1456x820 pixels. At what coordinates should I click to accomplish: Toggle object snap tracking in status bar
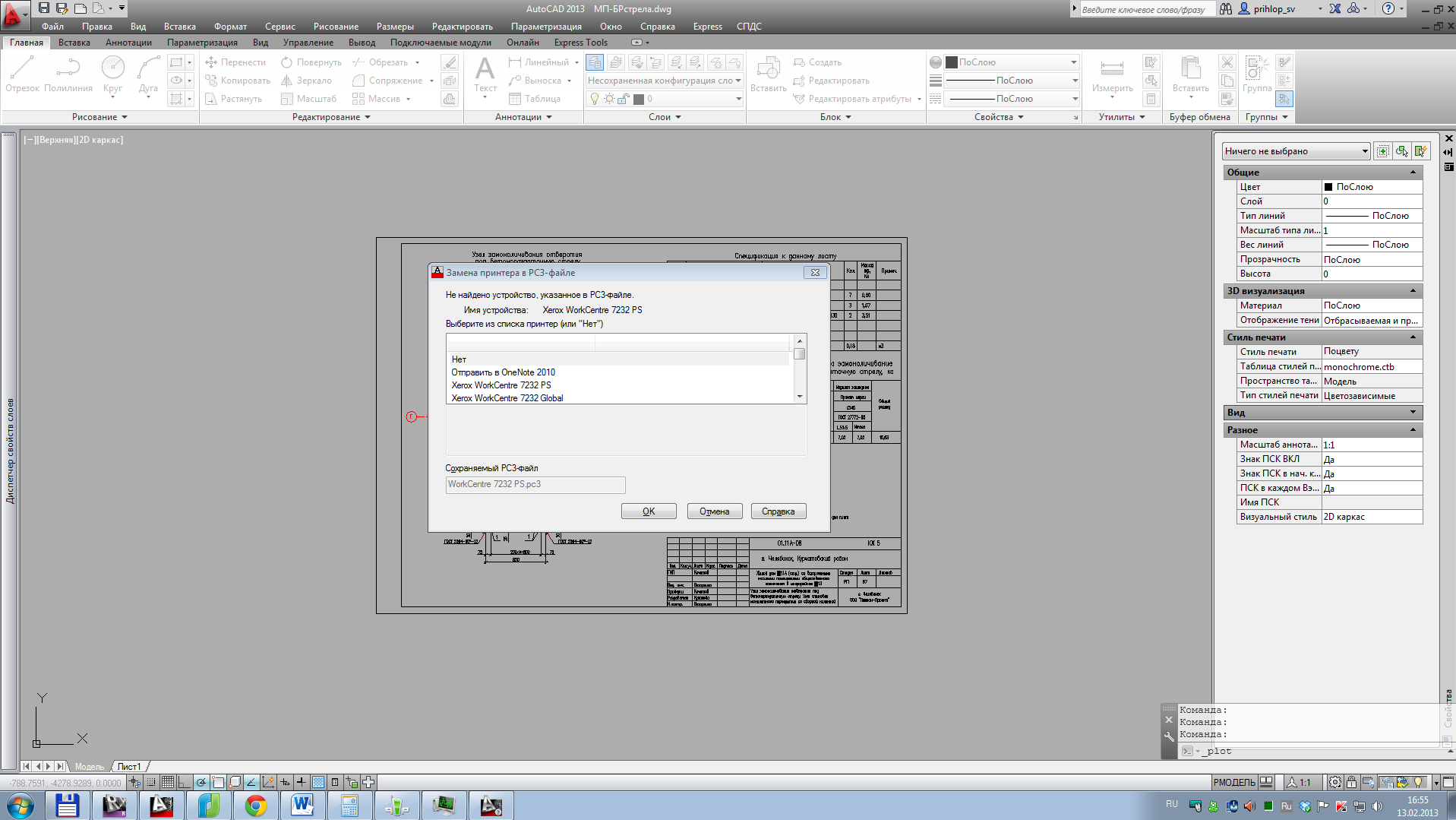[251, 782]
